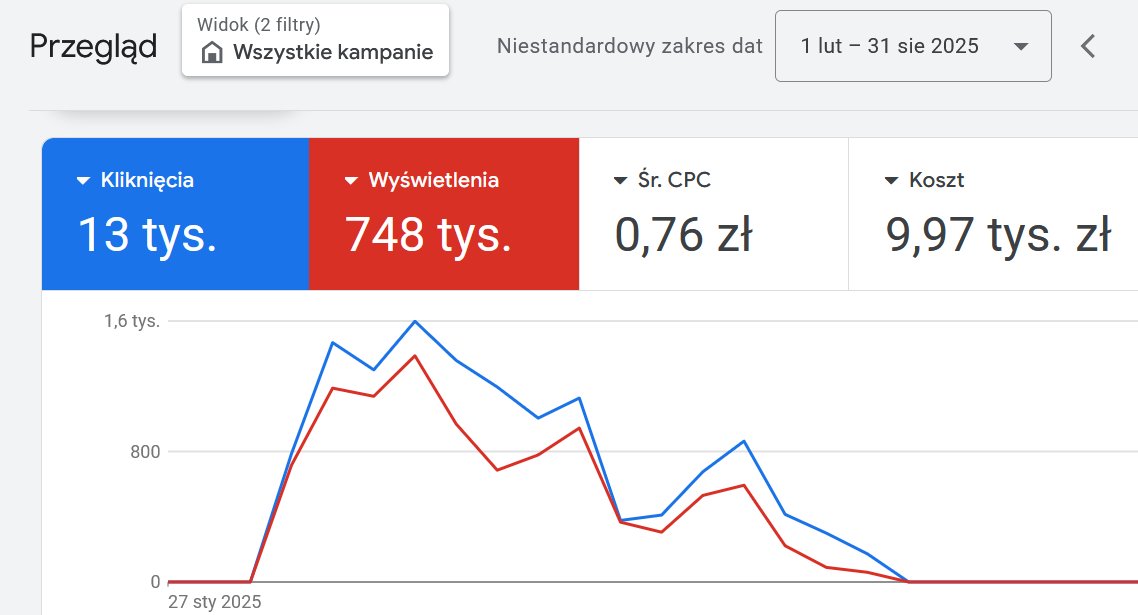The height and width of the screenshot is (615, 1138).
Task: Click the 27 sty 2025 axis label
Action: (215, 602)
